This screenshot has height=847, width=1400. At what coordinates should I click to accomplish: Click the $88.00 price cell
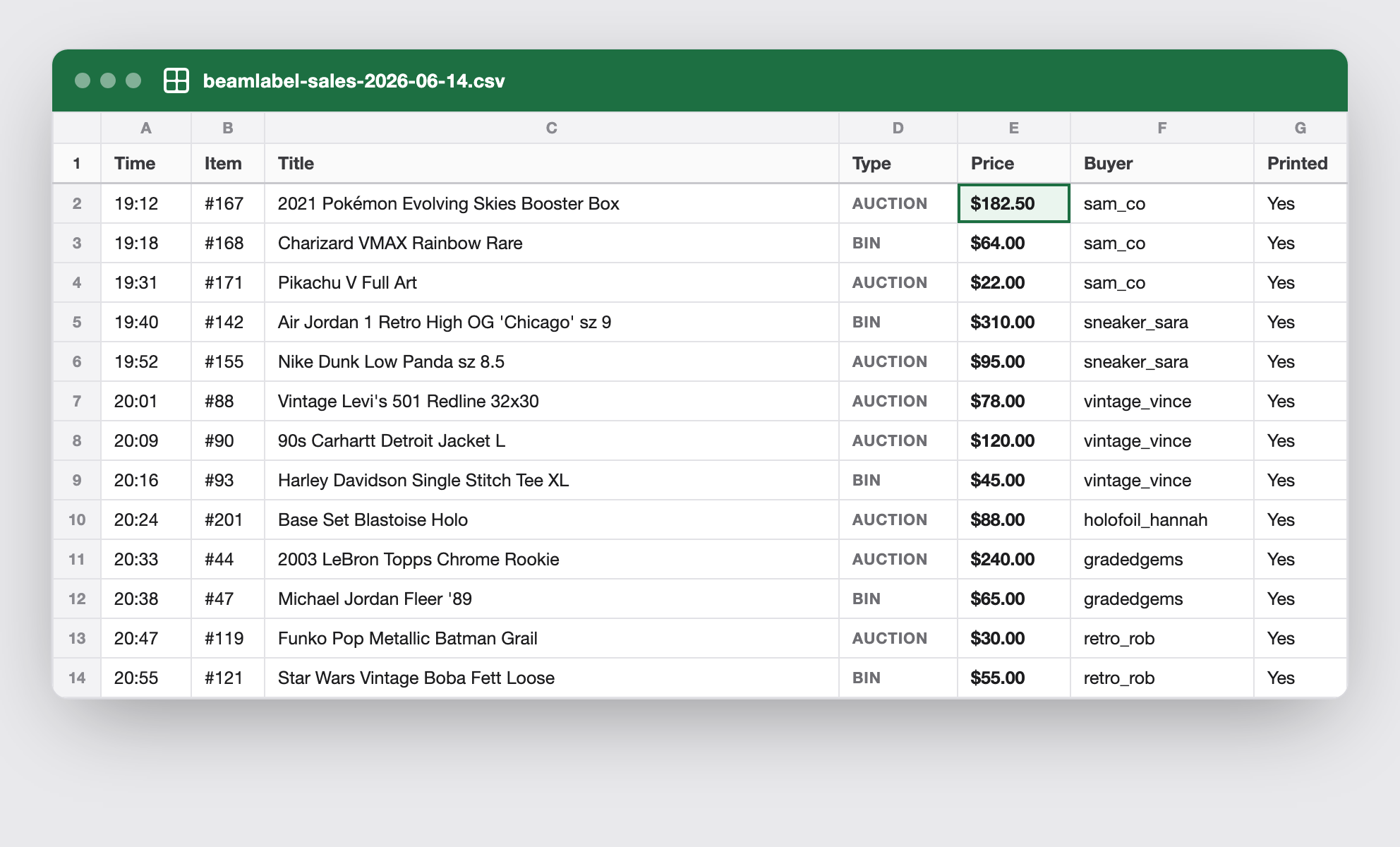[x=1014, y=519]
